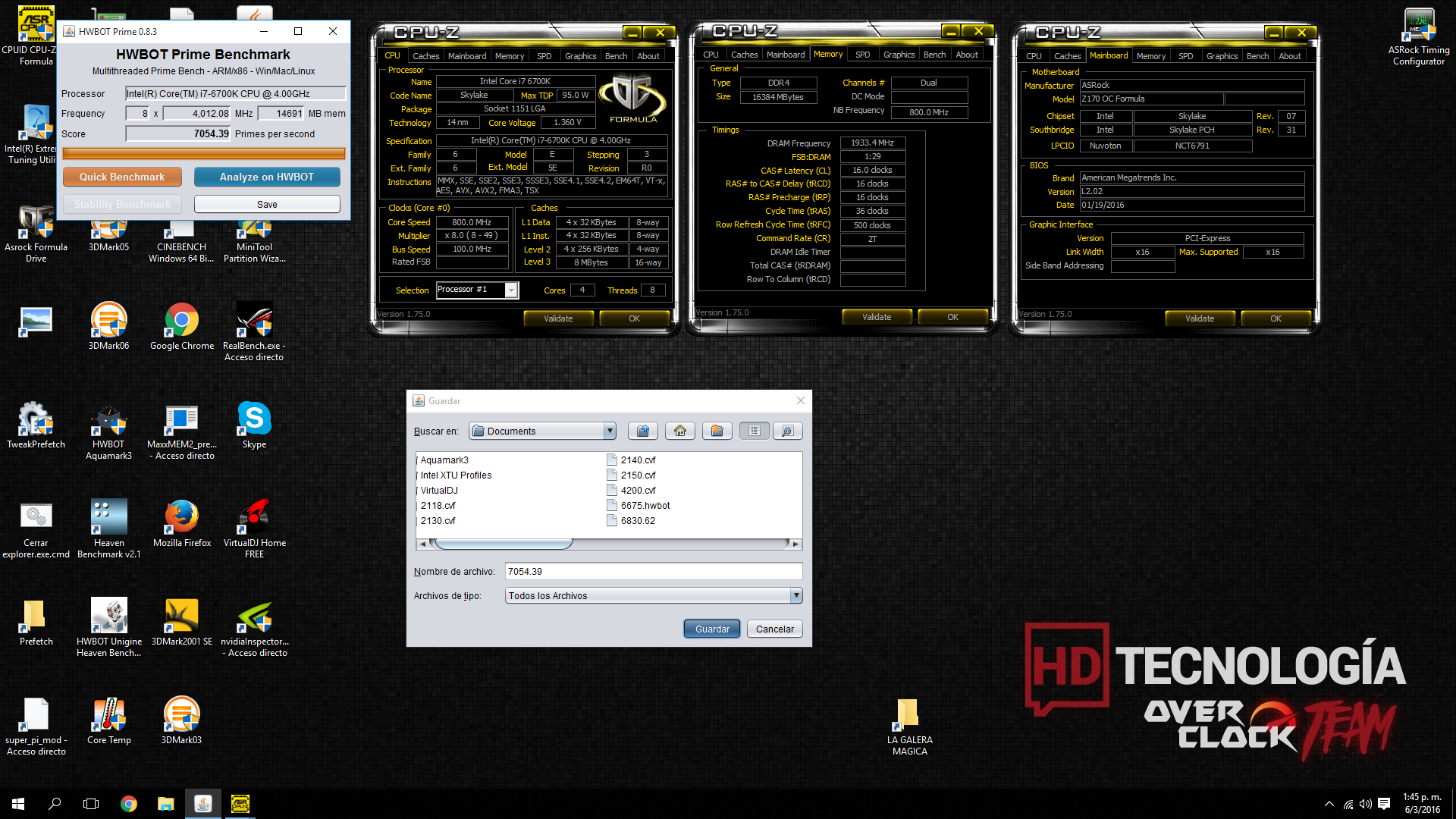
Task: Select the 2118.cvf file
Action: [436, 506]
